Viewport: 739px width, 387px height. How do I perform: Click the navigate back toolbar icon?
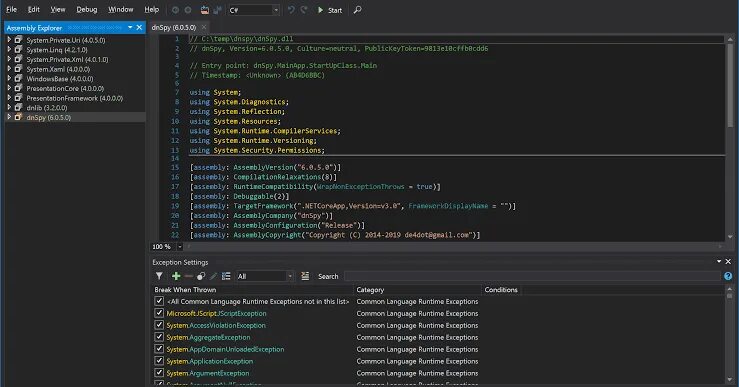[175, 10]
